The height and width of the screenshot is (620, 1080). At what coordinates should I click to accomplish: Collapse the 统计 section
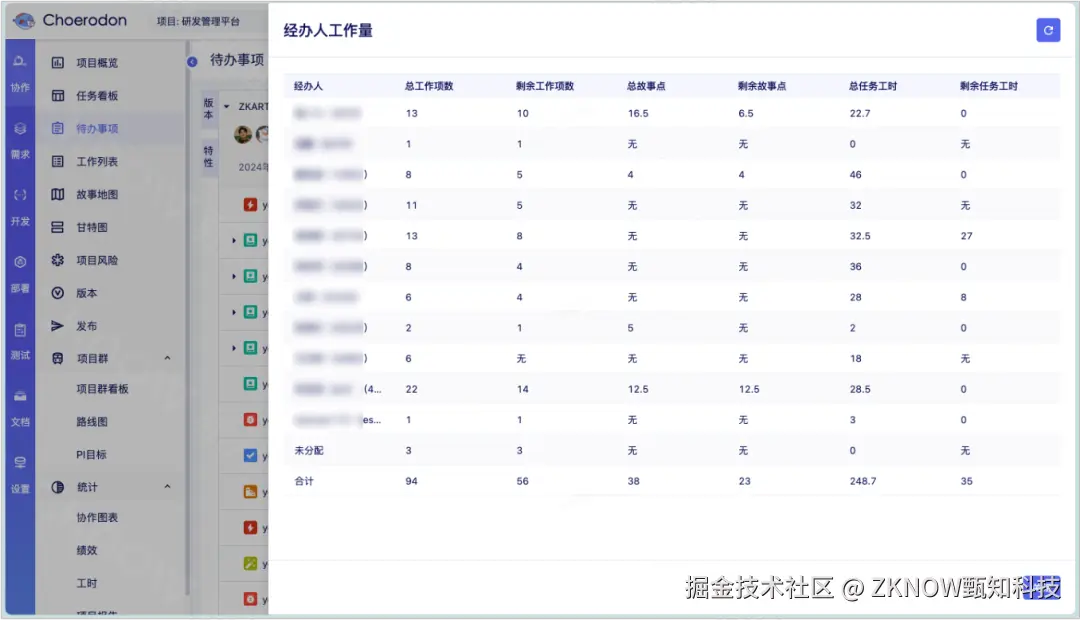coord(167,486)
